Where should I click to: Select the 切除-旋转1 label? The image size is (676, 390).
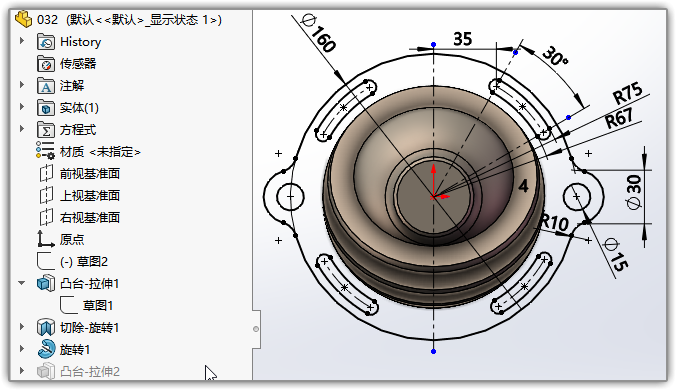click(x=90, y=328)
